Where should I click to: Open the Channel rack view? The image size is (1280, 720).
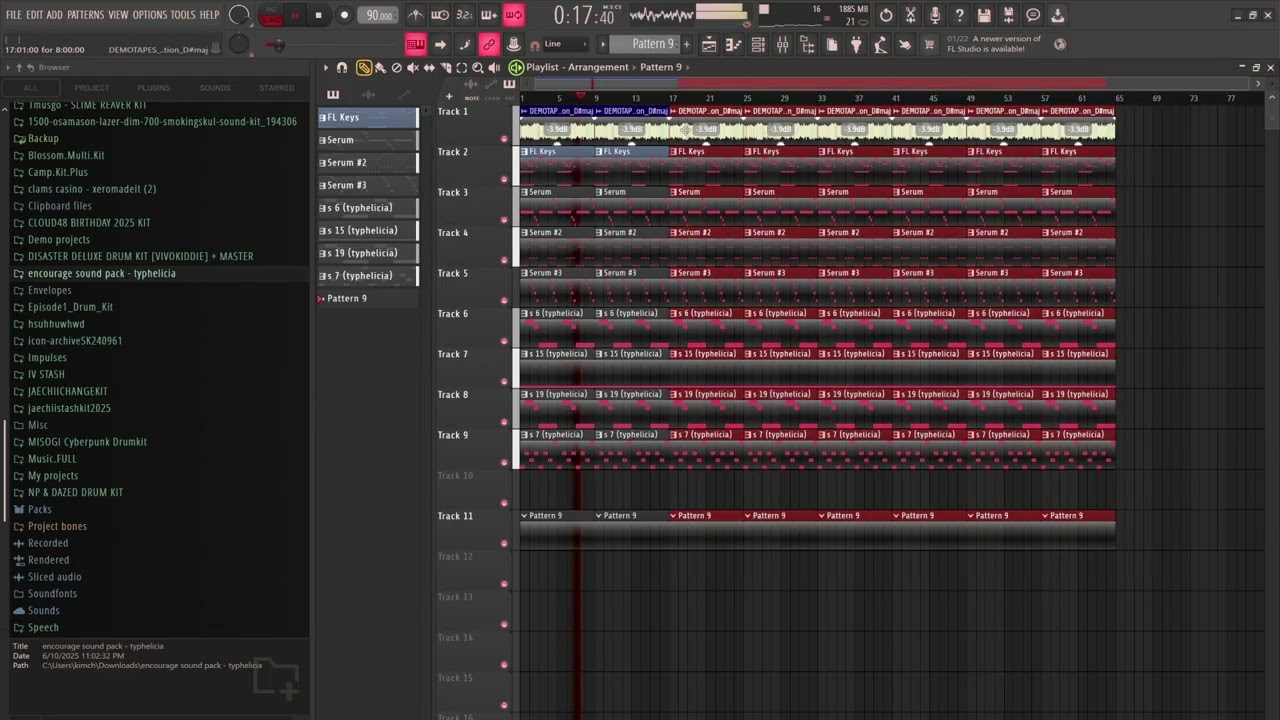pos(758,44)
